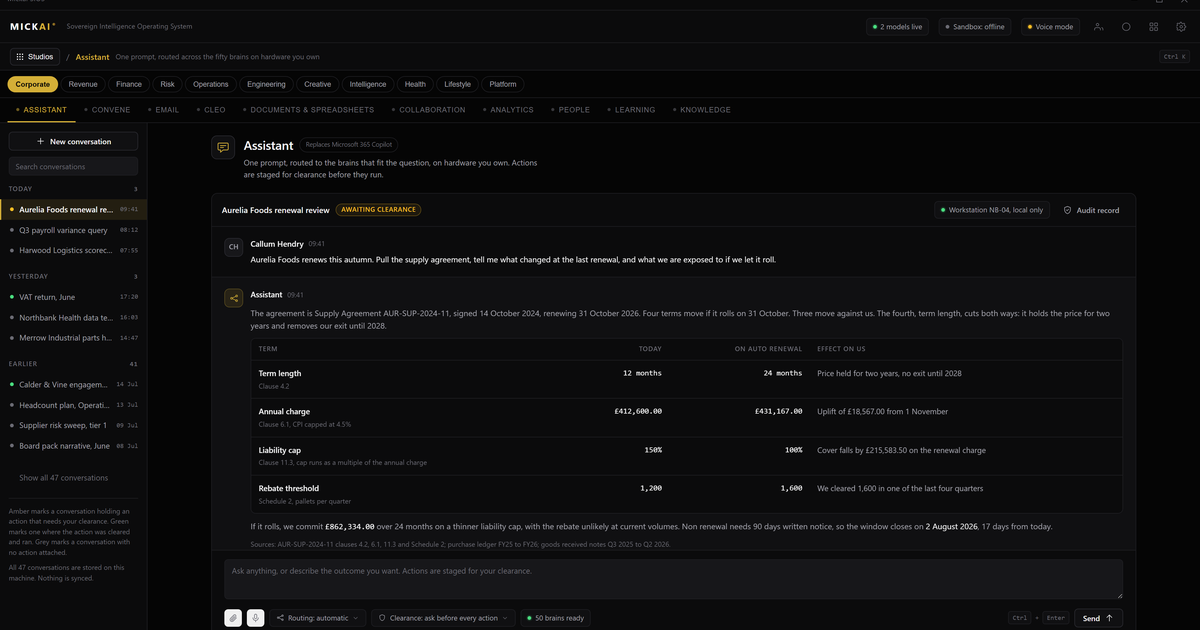This screenshot has width=1200, height=630.
Task: Click the Liability cap row label
Action: (280, 450)
